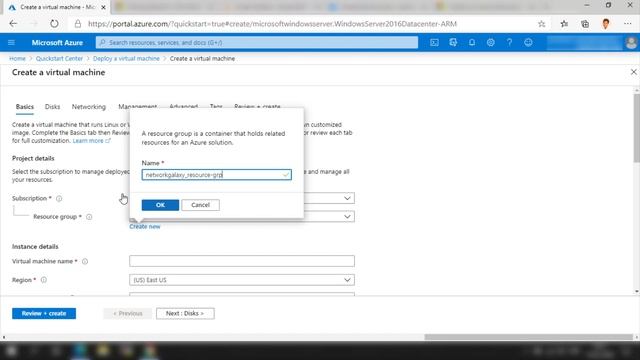640x360 pixels.
Task: Show info tooltip next to Virtual machine name
Action: 85,261
